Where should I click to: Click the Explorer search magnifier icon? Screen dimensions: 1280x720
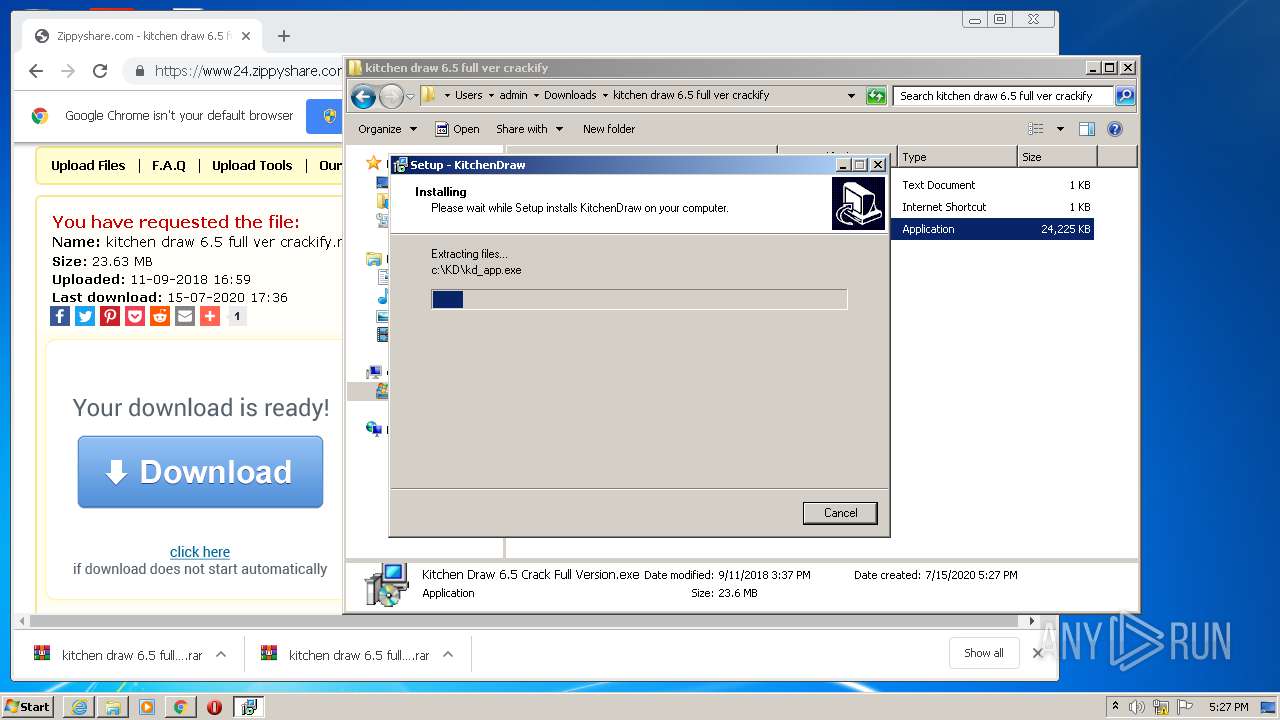[x=1125, y=96]
